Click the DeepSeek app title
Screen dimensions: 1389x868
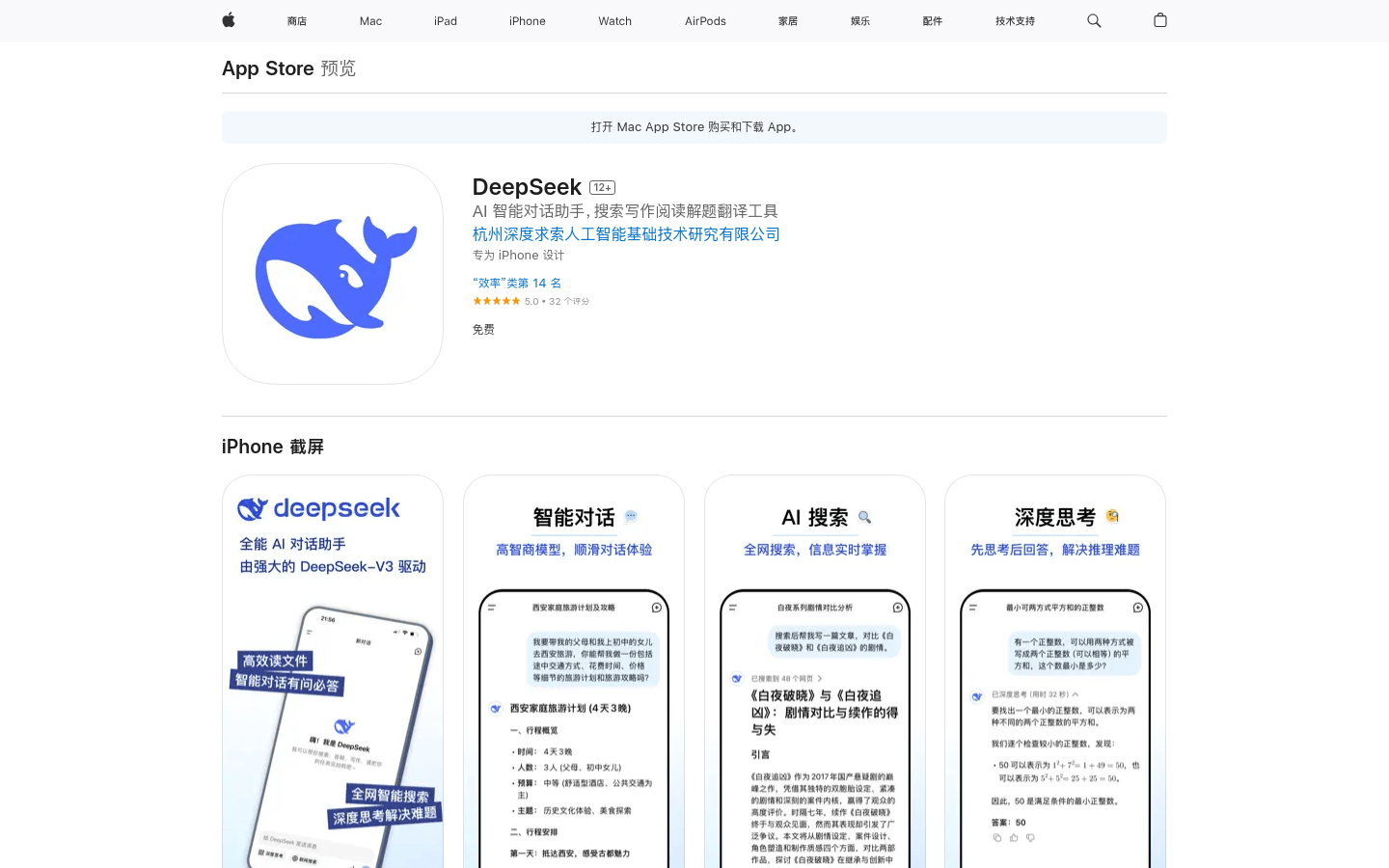[x=527, y=187]
